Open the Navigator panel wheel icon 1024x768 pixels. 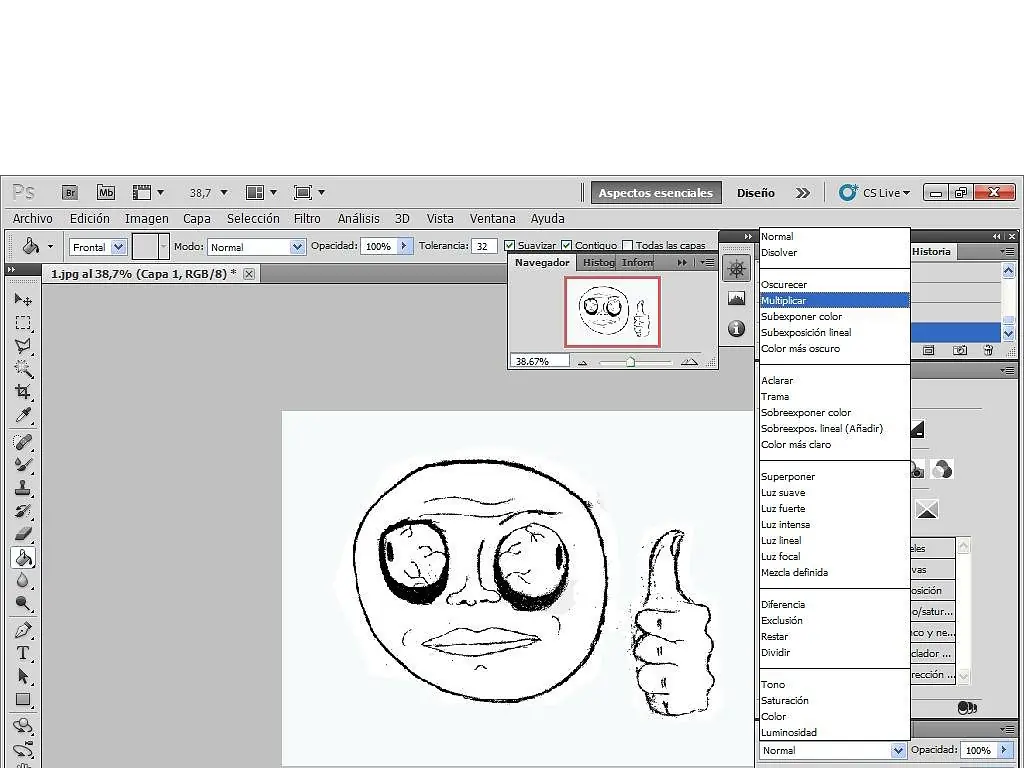736,269
